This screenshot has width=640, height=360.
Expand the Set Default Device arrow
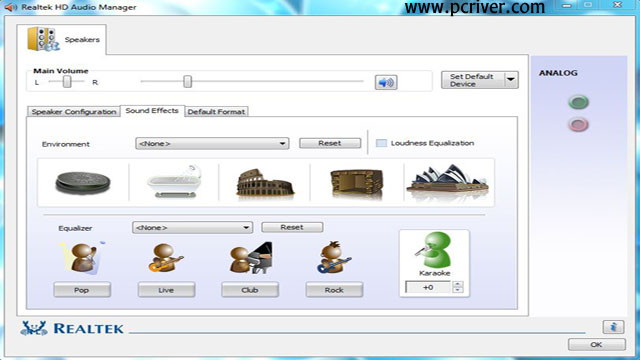tap(511, 80)
